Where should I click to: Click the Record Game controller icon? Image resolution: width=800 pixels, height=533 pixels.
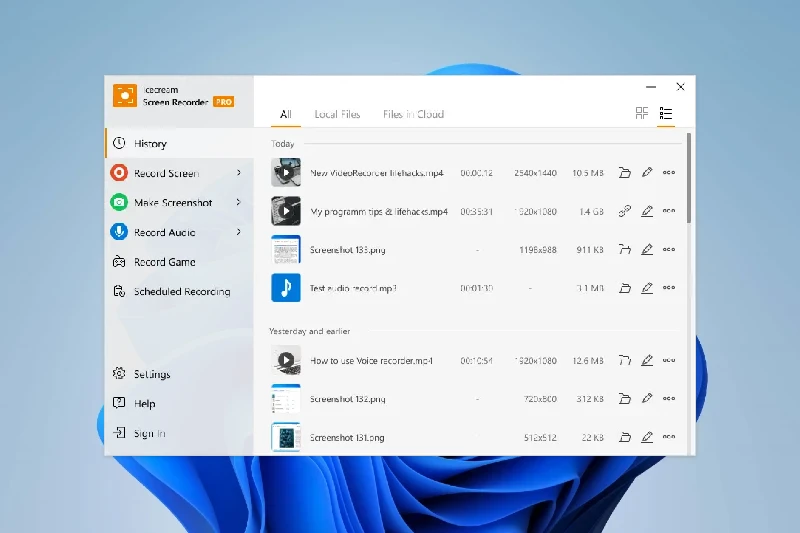(x=119, y=262)
